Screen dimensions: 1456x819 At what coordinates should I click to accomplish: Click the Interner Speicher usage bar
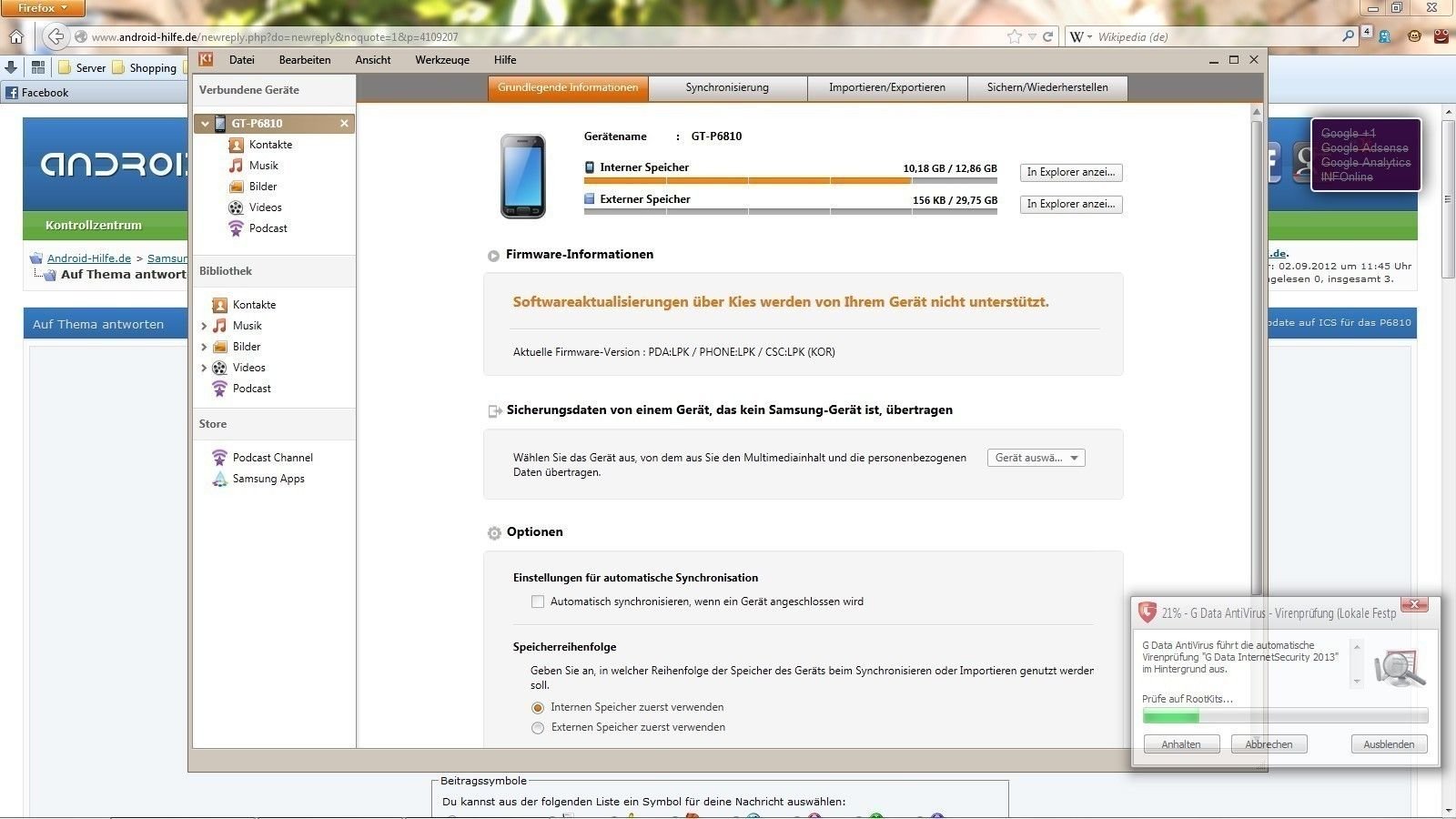point(790,180)
